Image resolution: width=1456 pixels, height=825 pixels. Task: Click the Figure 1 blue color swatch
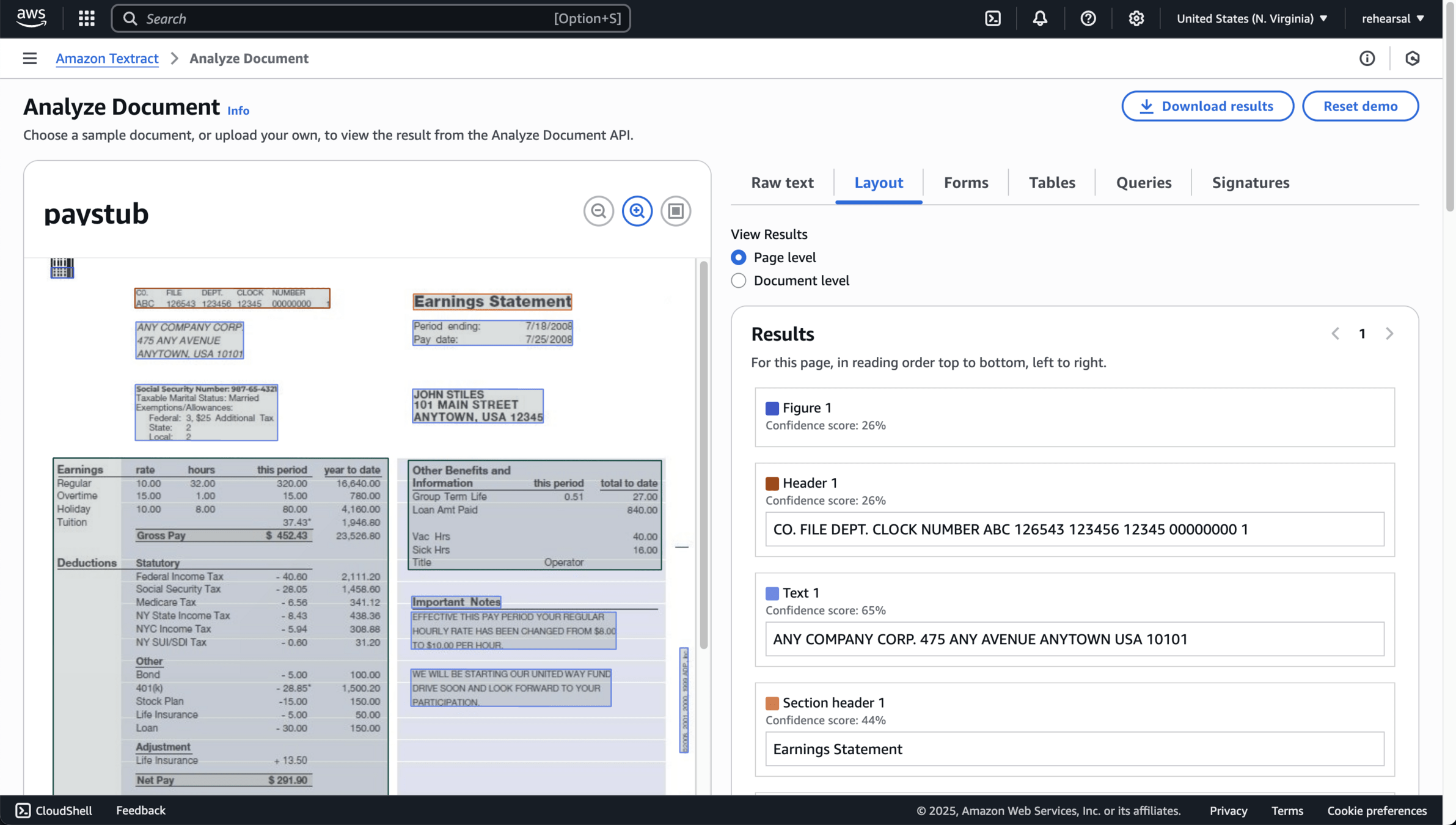click(x=772, y=408)
